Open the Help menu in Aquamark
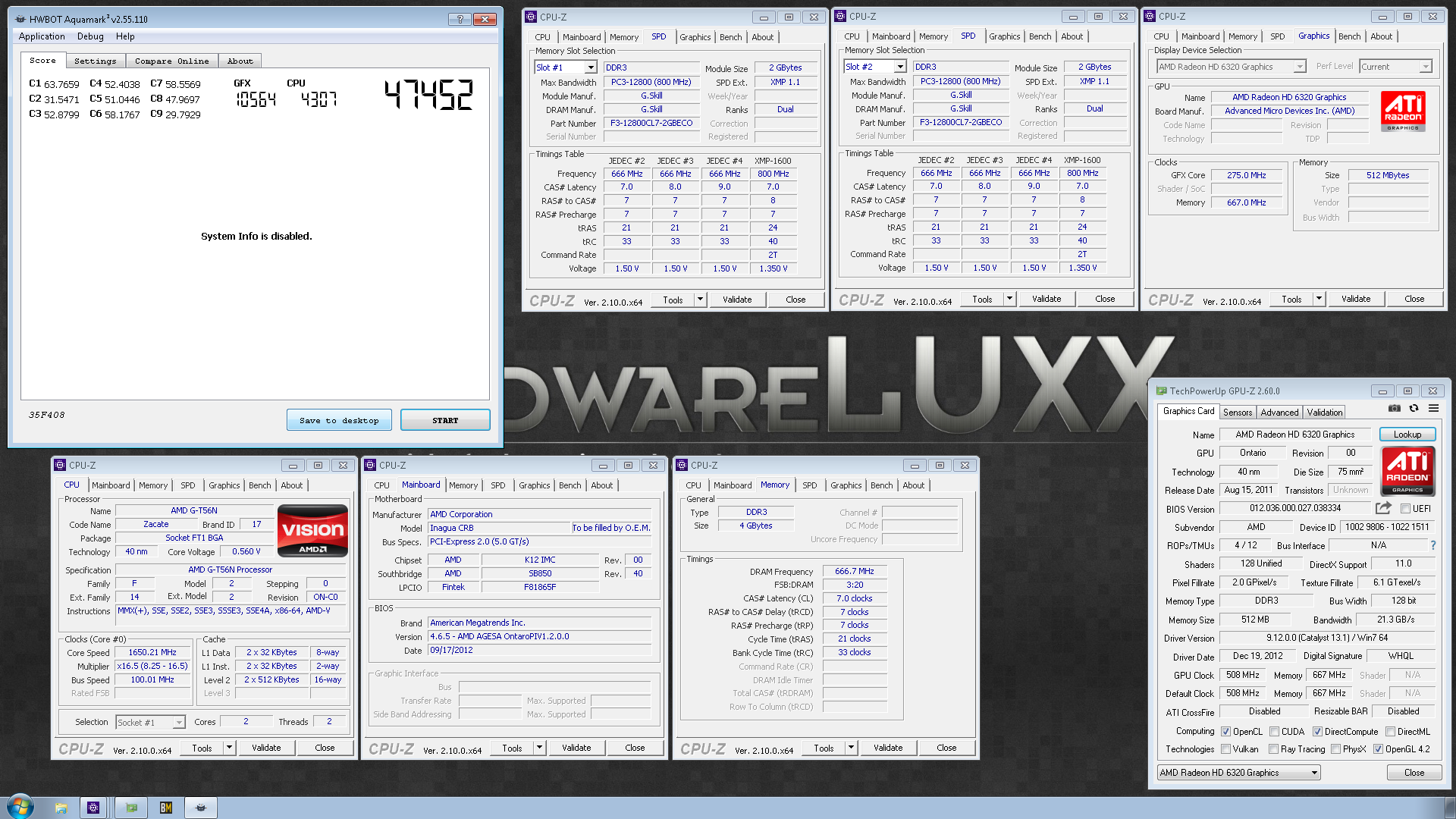 coord(125,36)
